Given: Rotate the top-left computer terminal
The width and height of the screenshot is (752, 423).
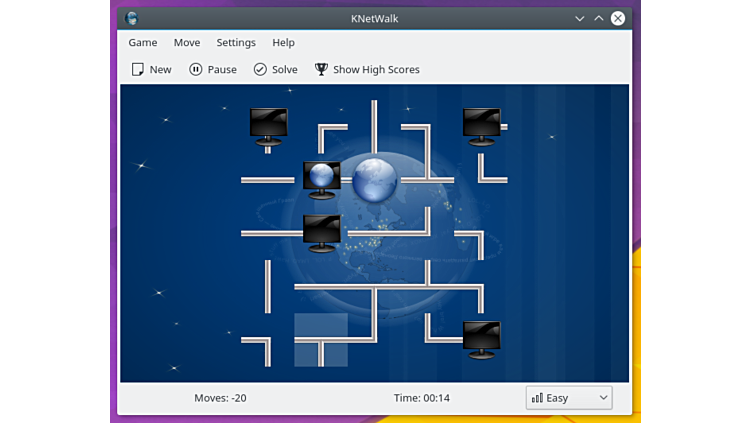Looking at the screenshot, I should click(x=268, y=126).
